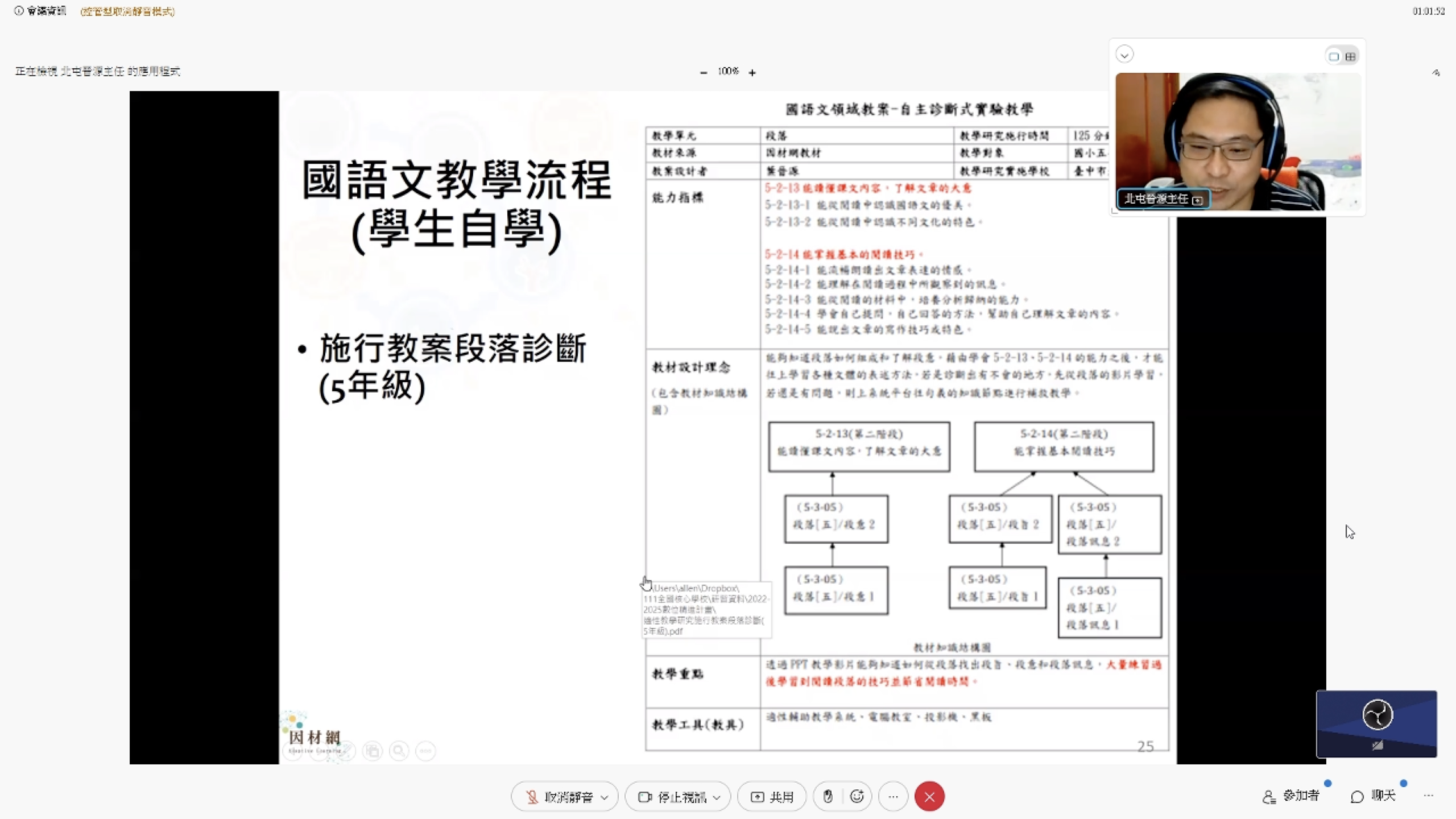Open audio options arrow beside 取消靜音
The image size is (1456, 819).
[605, 797]
